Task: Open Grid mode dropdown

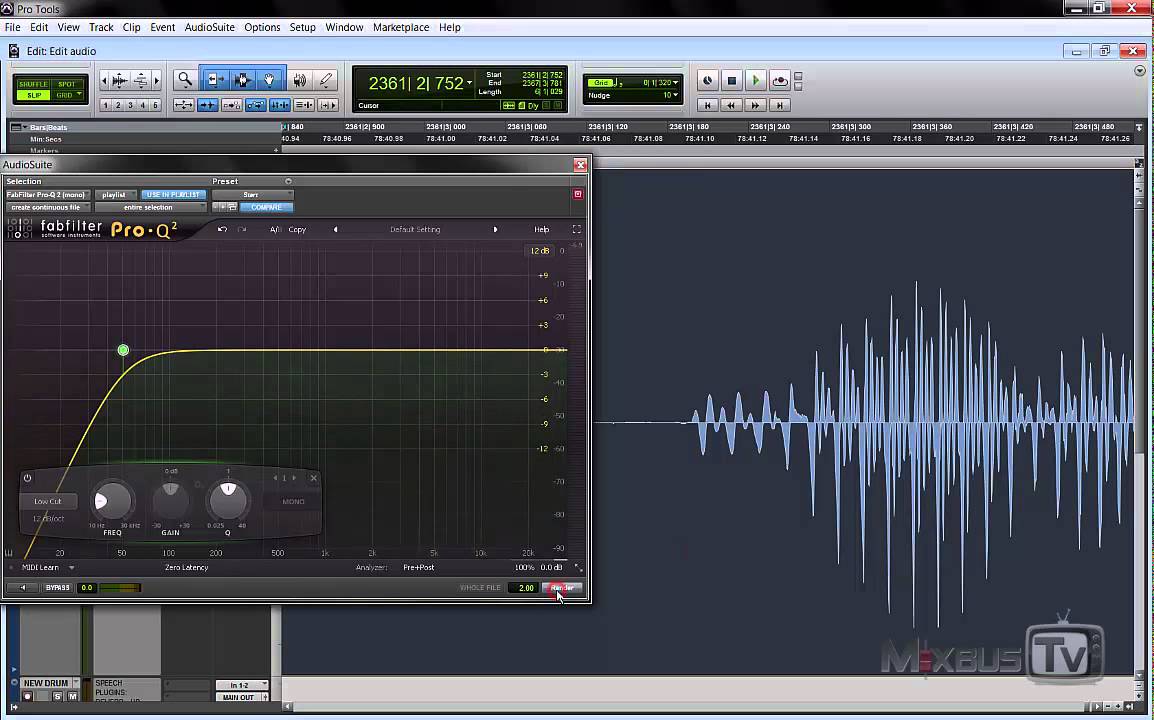Action: 68,95
